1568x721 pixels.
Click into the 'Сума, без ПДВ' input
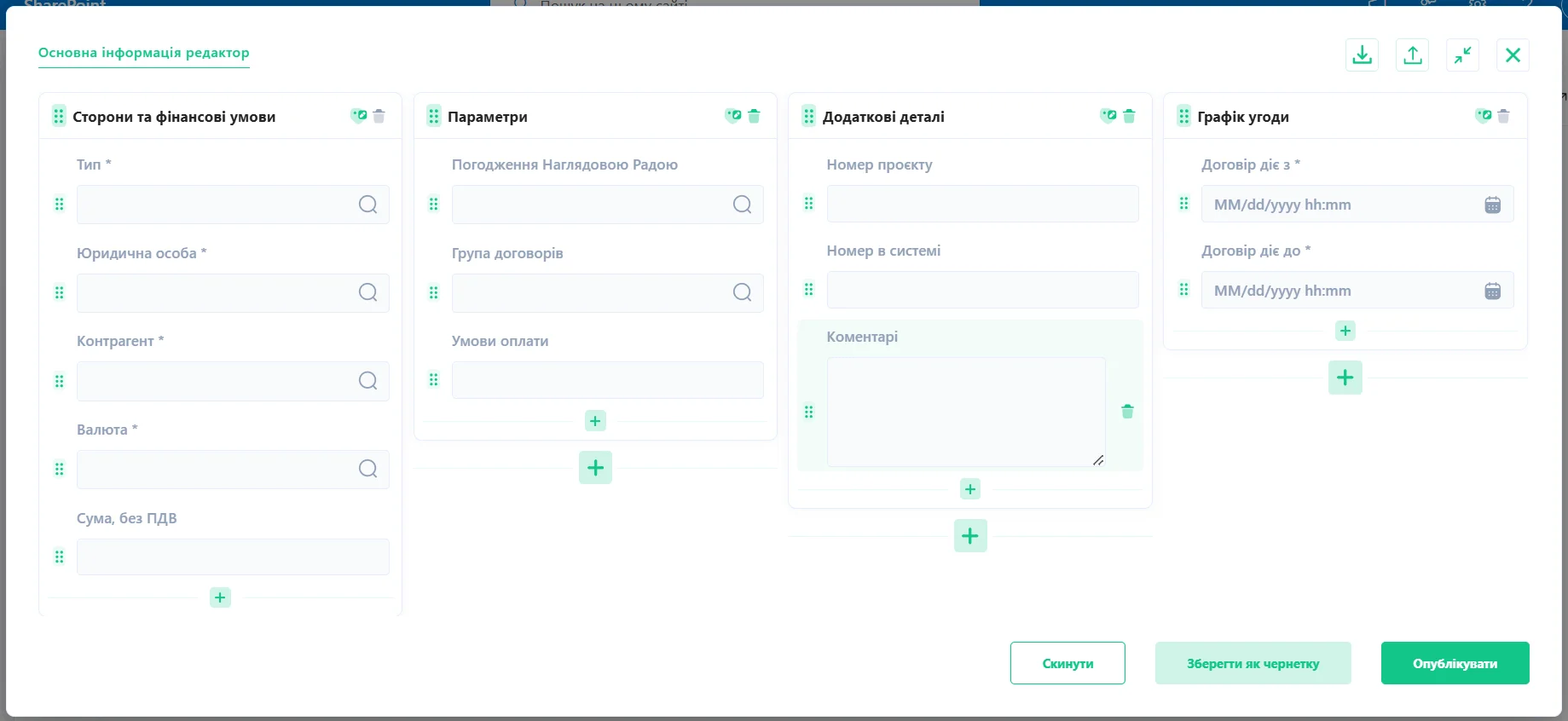click(x=233, y=557)
